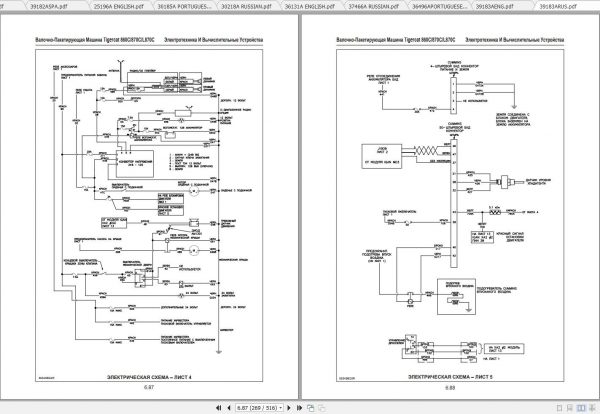Click the 'ЭЛЕКТРИЧЕСКАЯ СХЕМА – ЛИСТ 5' caption
The height and width of the screenshot is (414, 600).
(x=450, y=377)
